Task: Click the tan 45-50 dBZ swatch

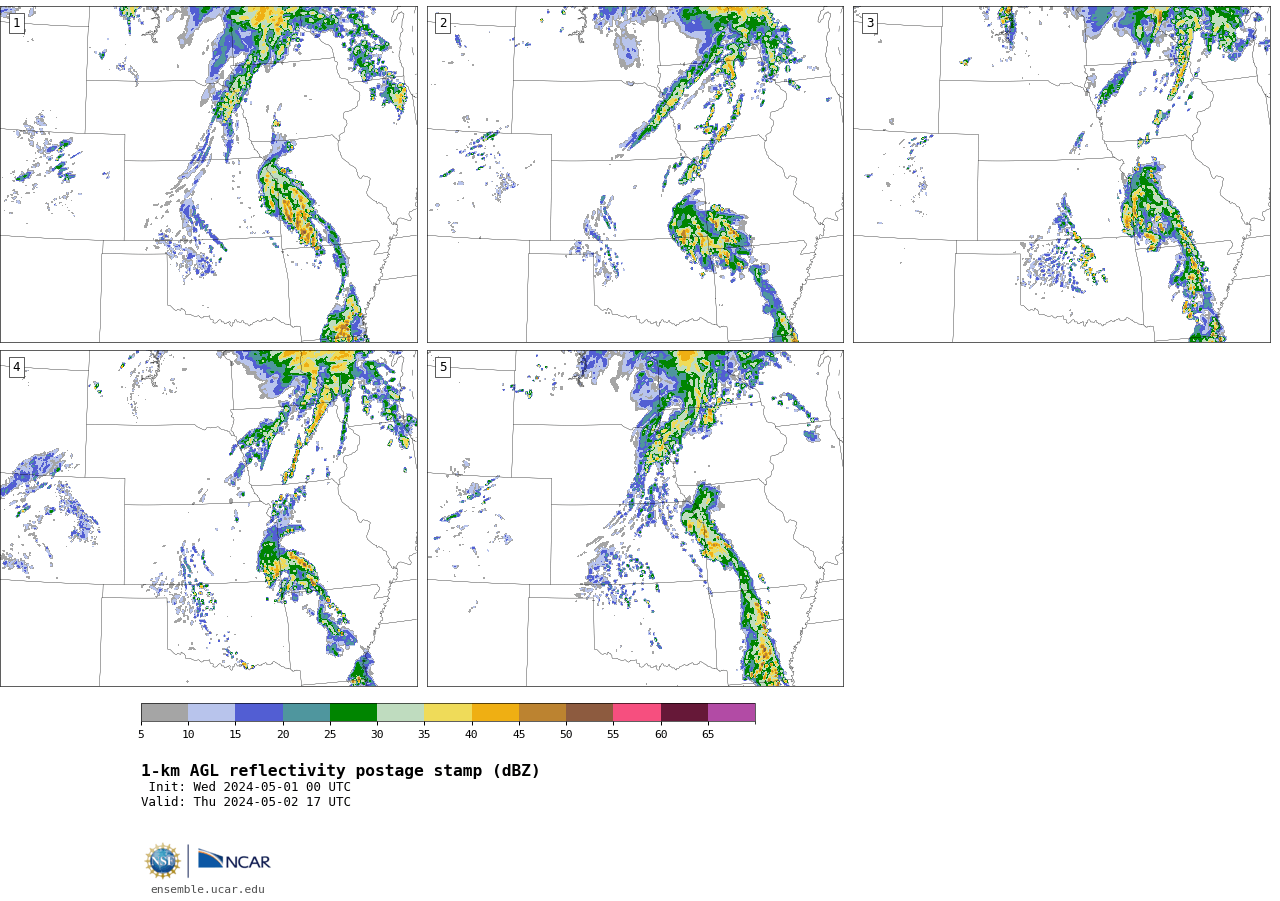Action: (543, 713)
